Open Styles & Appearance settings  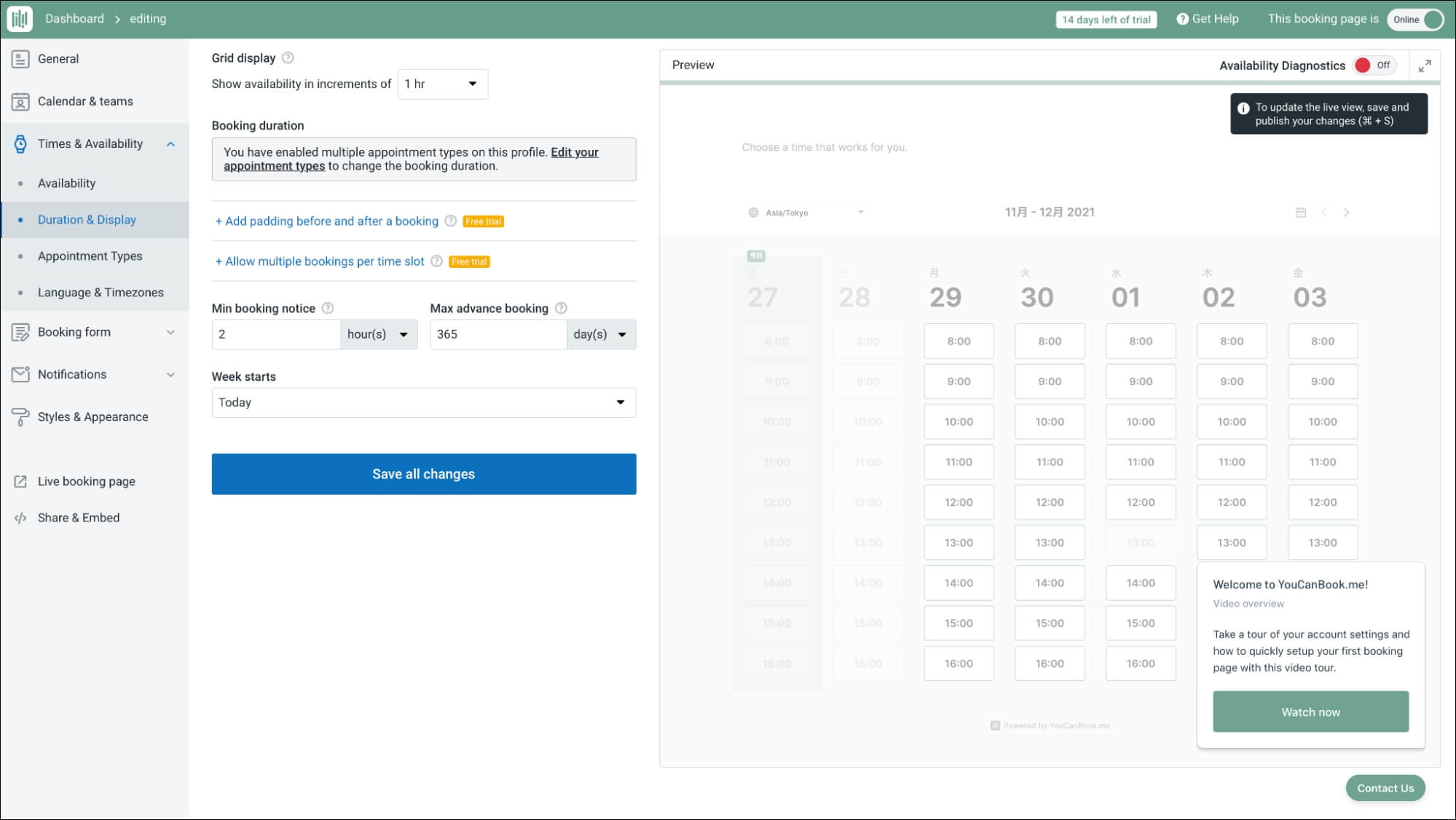coord(93,417)
